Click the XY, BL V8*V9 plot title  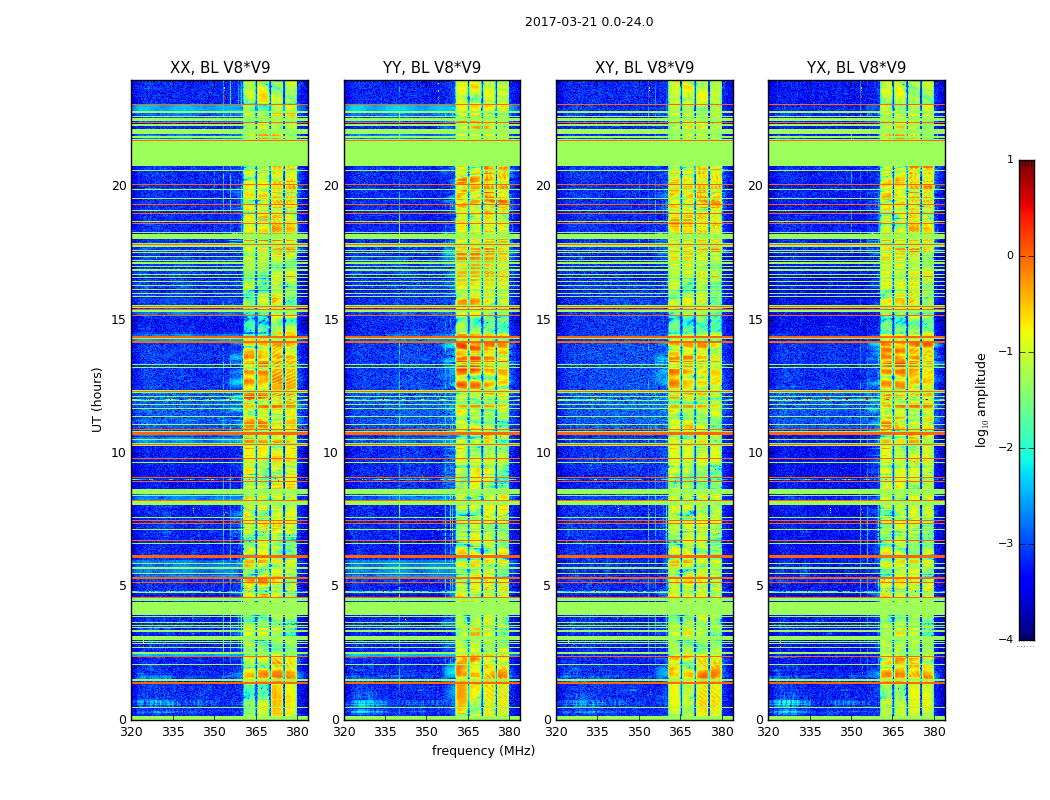click(644, 68)
